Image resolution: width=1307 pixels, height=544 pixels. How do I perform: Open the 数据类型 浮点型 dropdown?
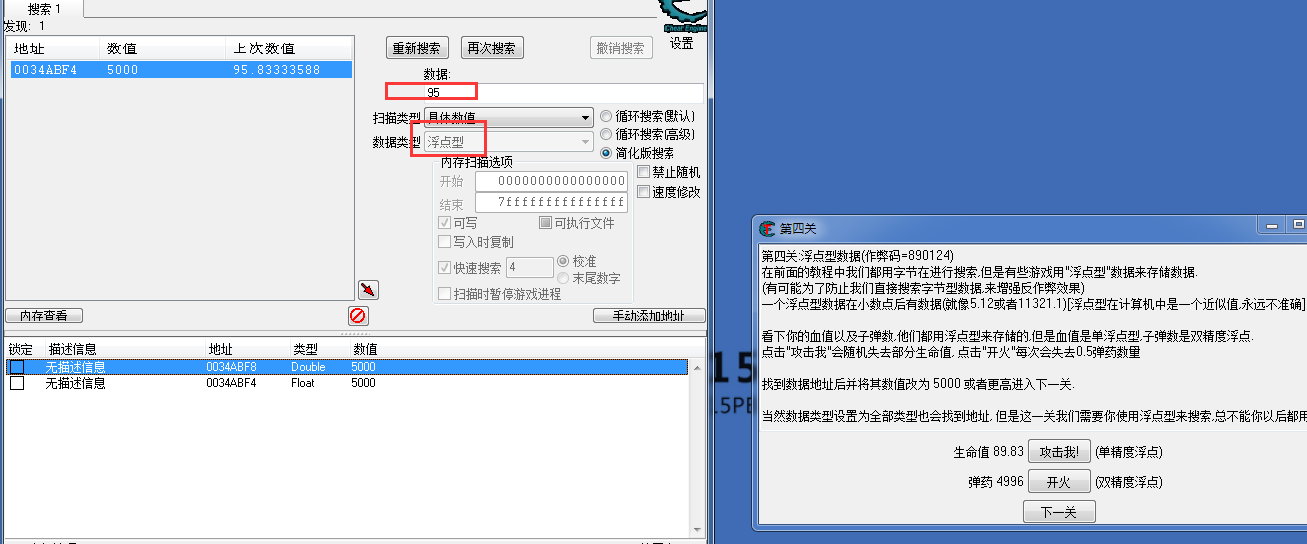tap(509, 142)
